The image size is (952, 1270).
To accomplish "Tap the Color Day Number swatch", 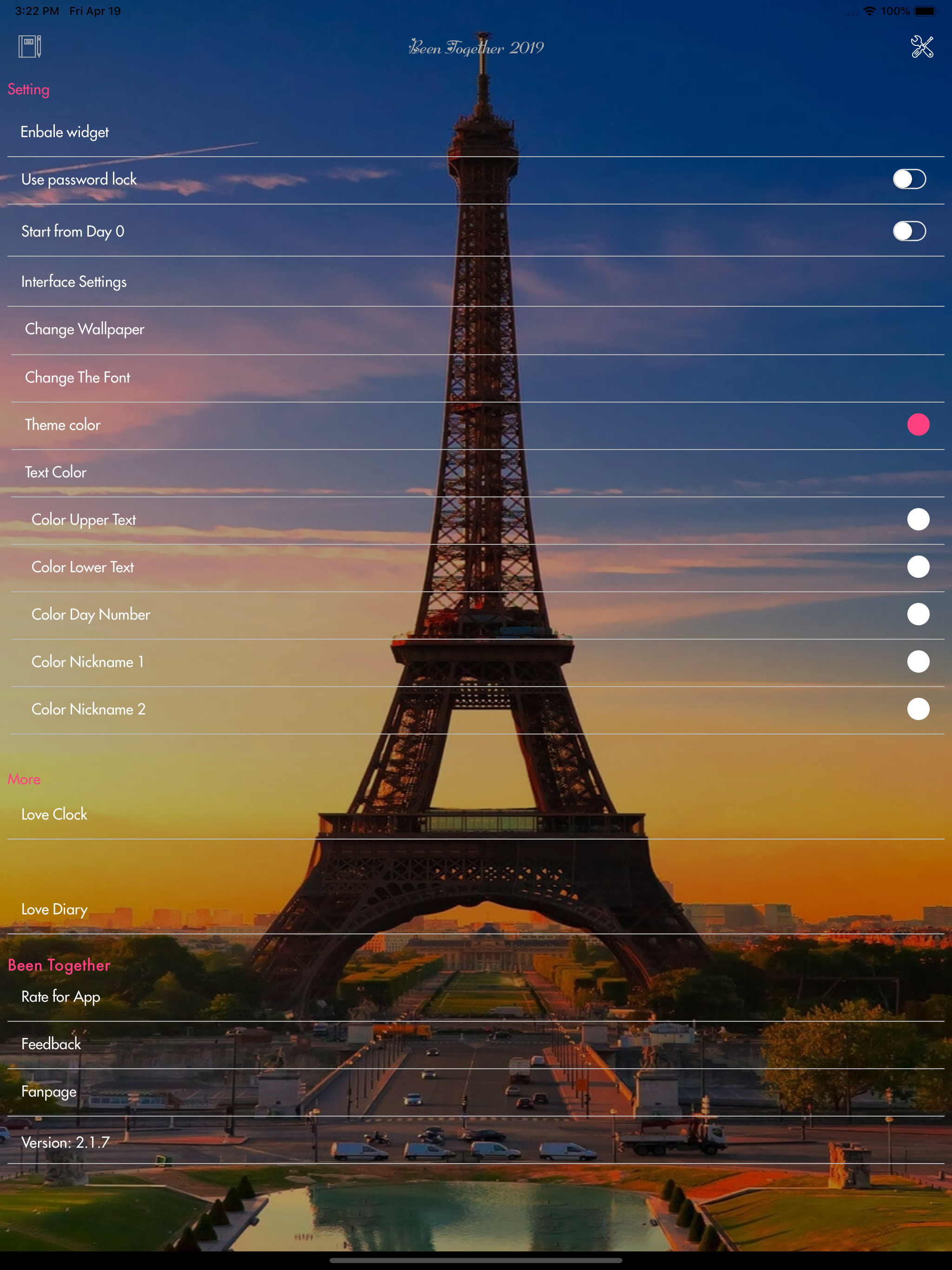I will pyautogui.click(x=918, y=615).
